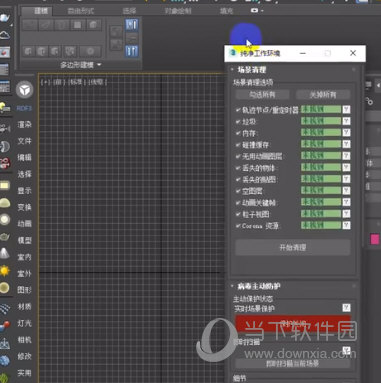Uncheck the 丢失的贴图 checkbox
Image resolution: width=381 pixels, height=383 pixels.
238,179
